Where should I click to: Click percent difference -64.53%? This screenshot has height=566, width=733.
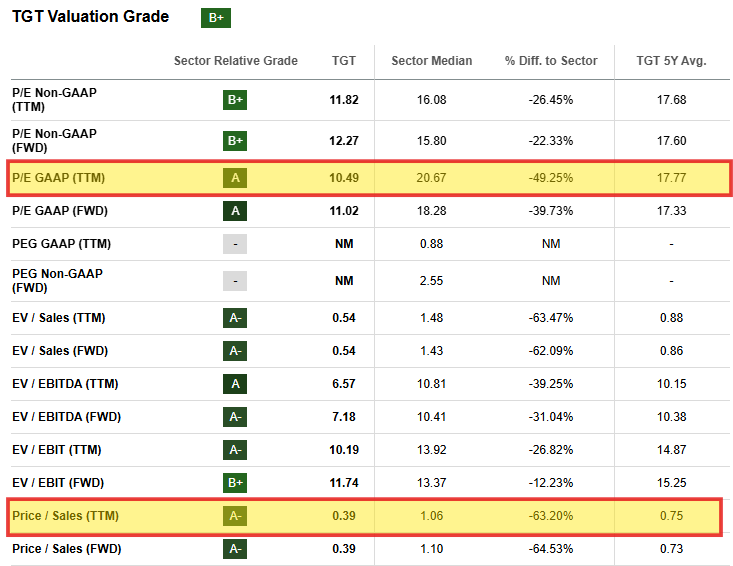551,549
